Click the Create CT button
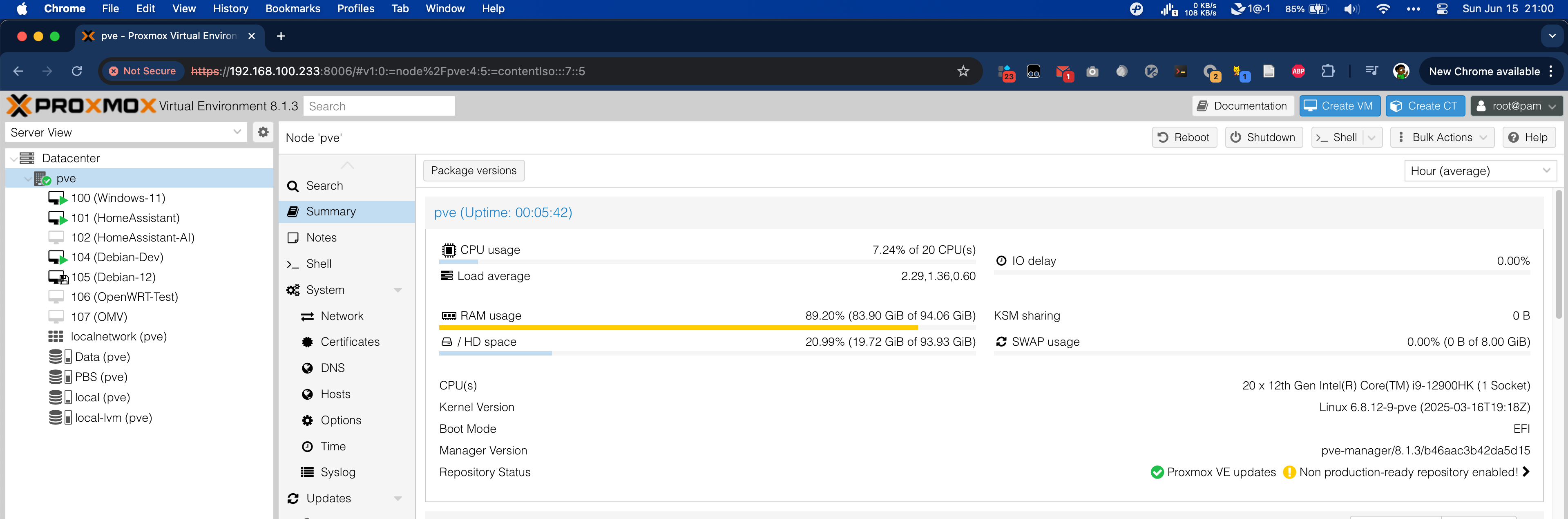1568x519 pixels. pyautogui.click(x=1425, y=106)
